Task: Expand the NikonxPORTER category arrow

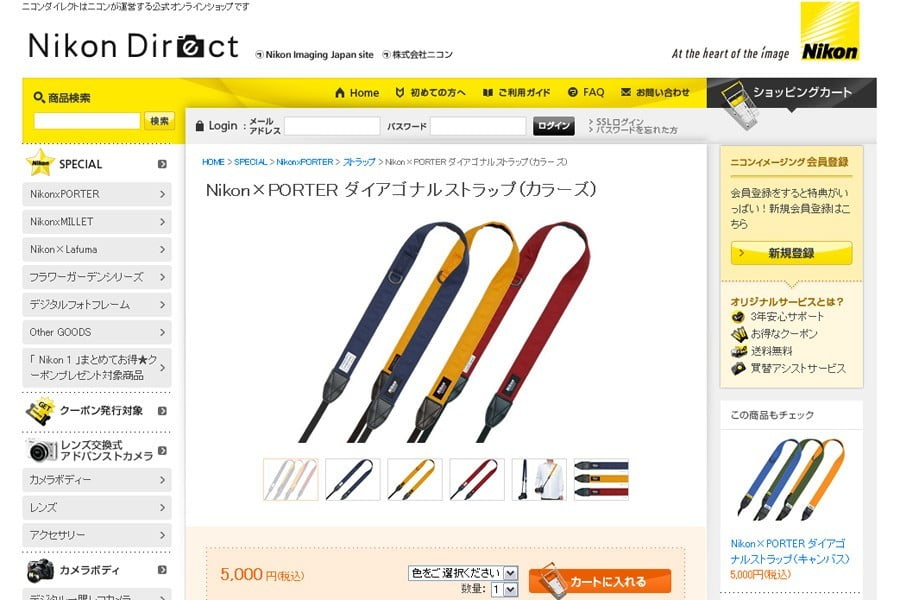Action: (162, 194)
